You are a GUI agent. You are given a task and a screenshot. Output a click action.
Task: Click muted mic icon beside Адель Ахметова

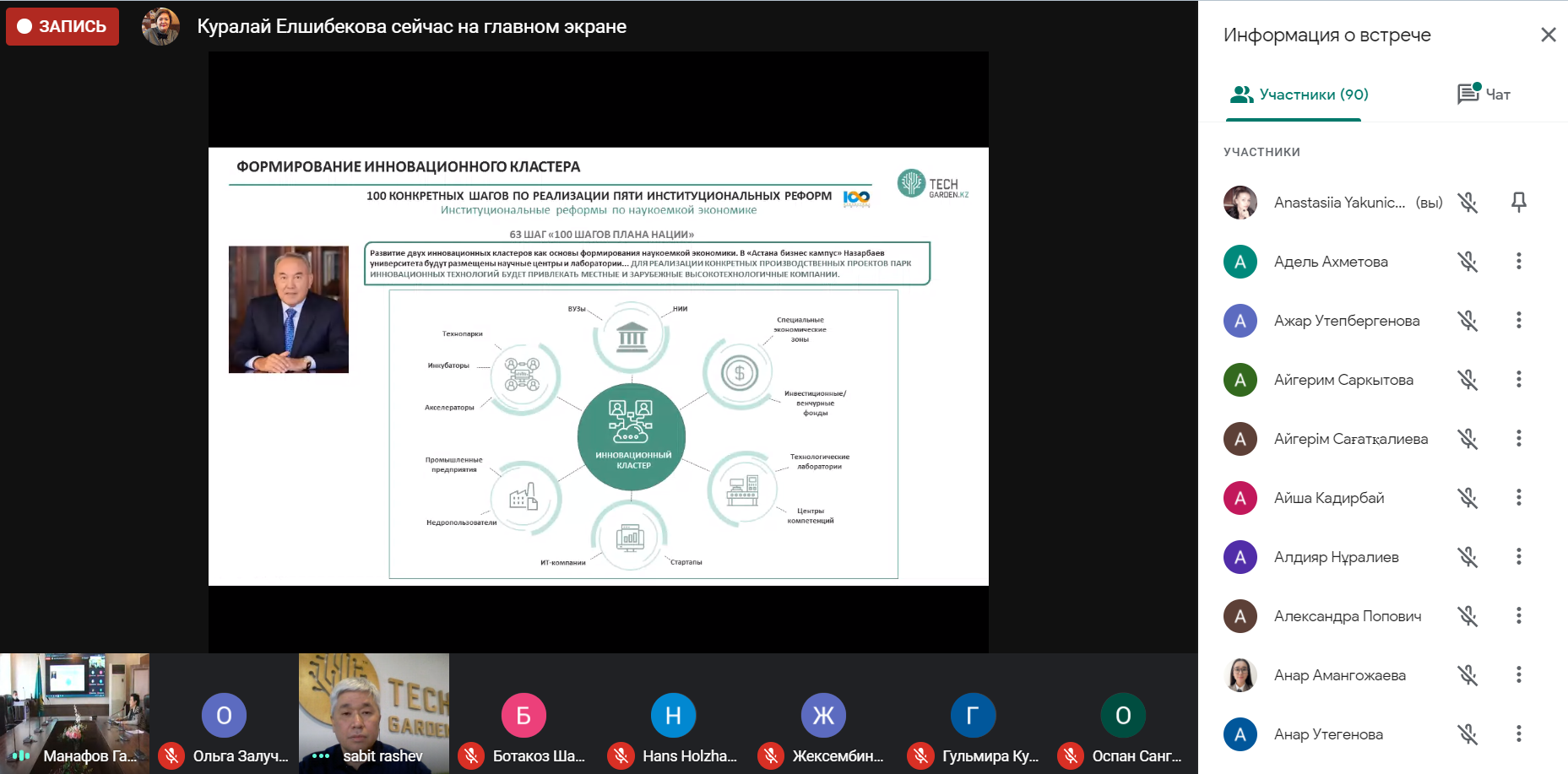point(1468,262)
